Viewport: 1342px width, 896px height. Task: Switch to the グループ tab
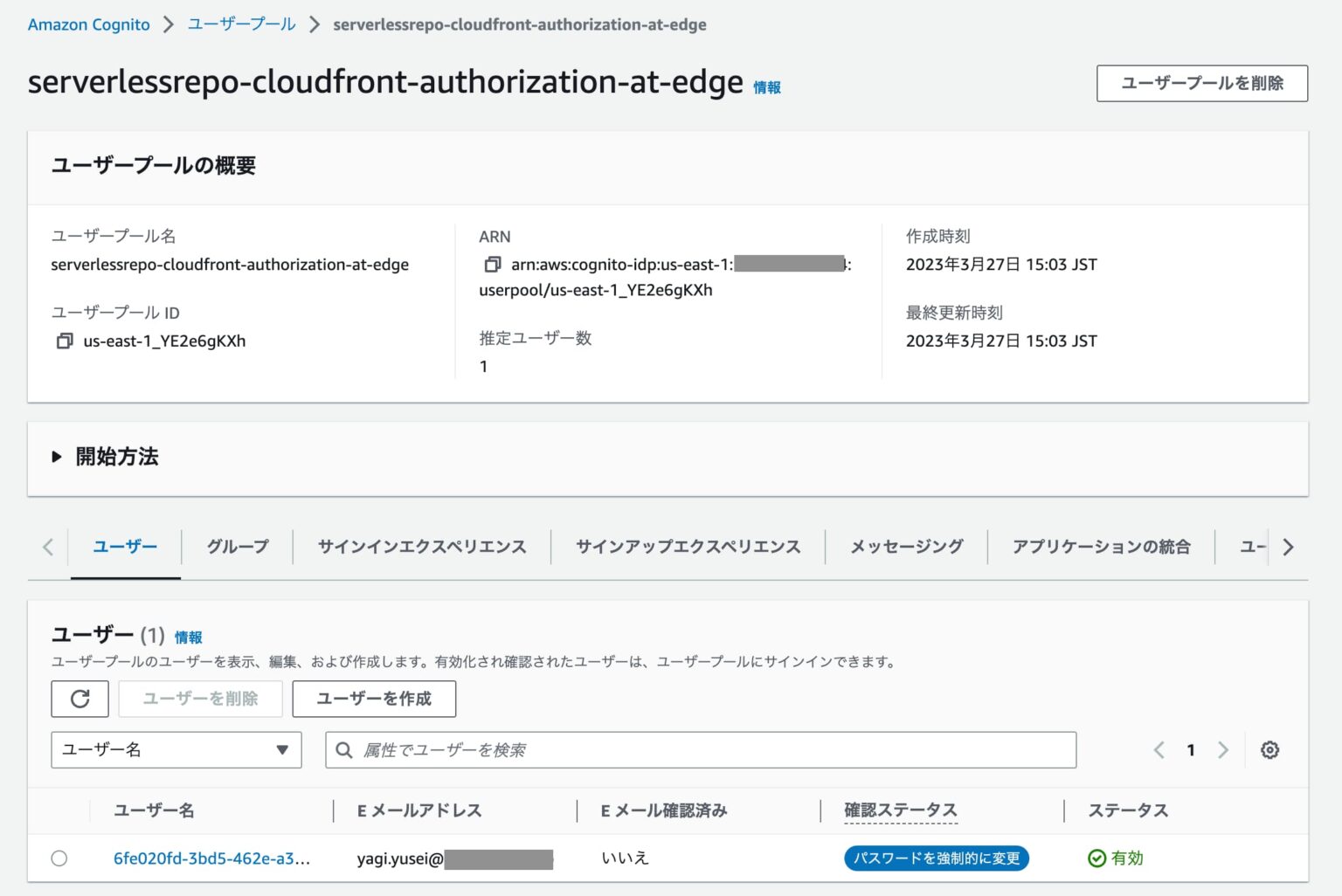coord(236,546)
